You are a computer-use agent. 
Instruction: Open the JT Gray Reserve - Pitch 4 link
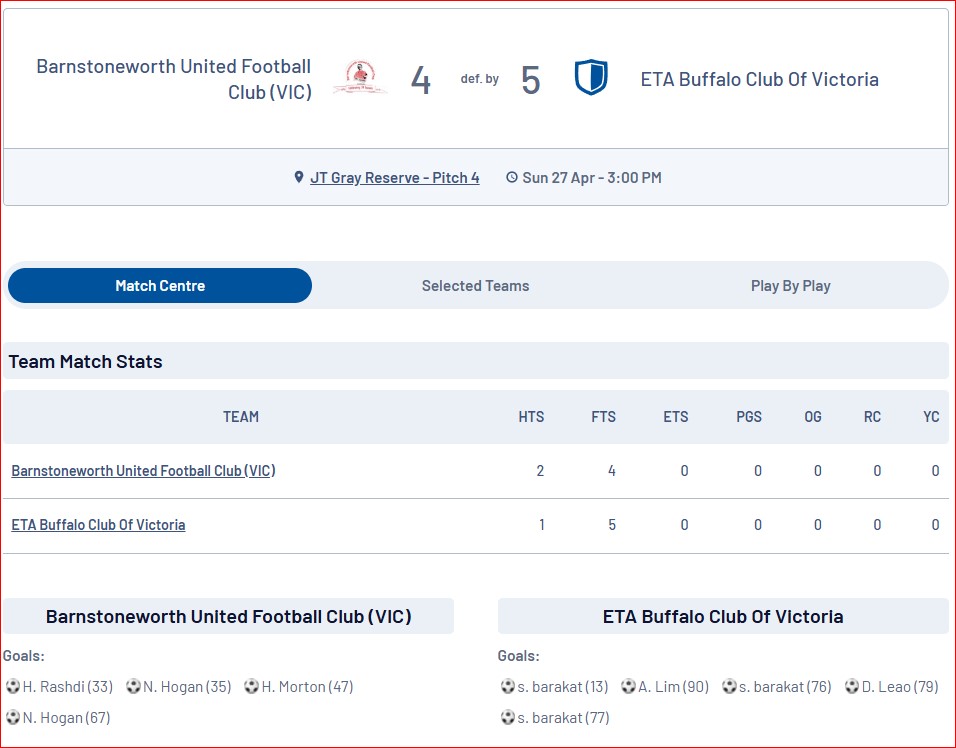[x=394, y=177]
